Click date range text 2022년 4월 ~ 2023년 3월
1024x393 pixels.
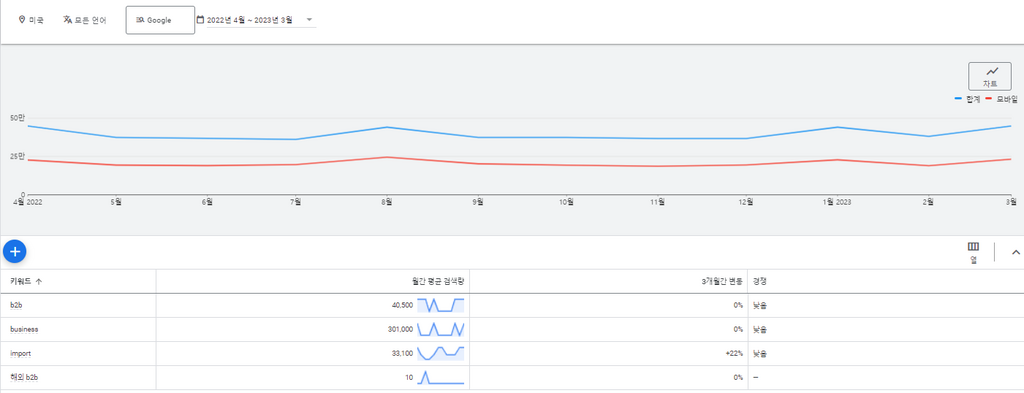[249, 20]
